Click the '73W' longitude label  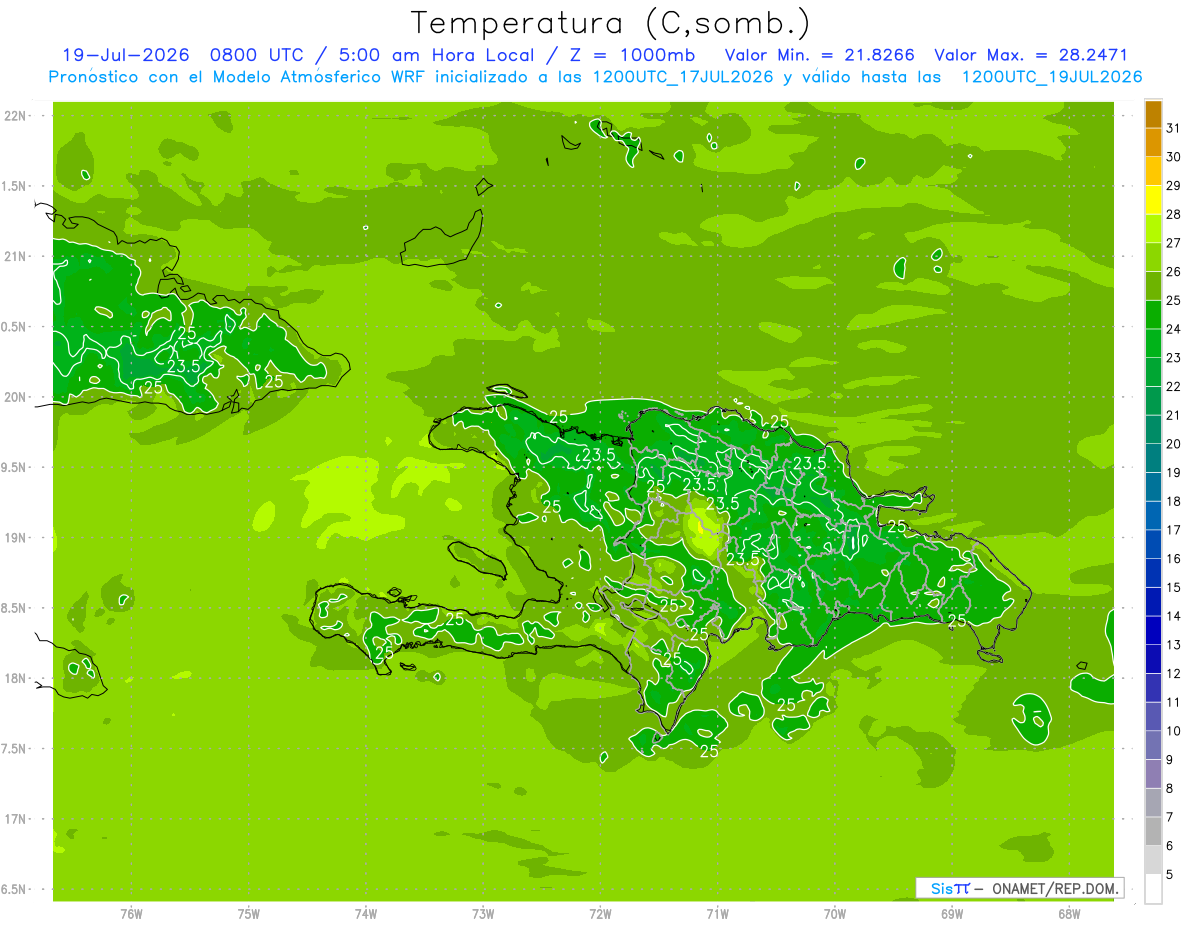click(483, 914)
